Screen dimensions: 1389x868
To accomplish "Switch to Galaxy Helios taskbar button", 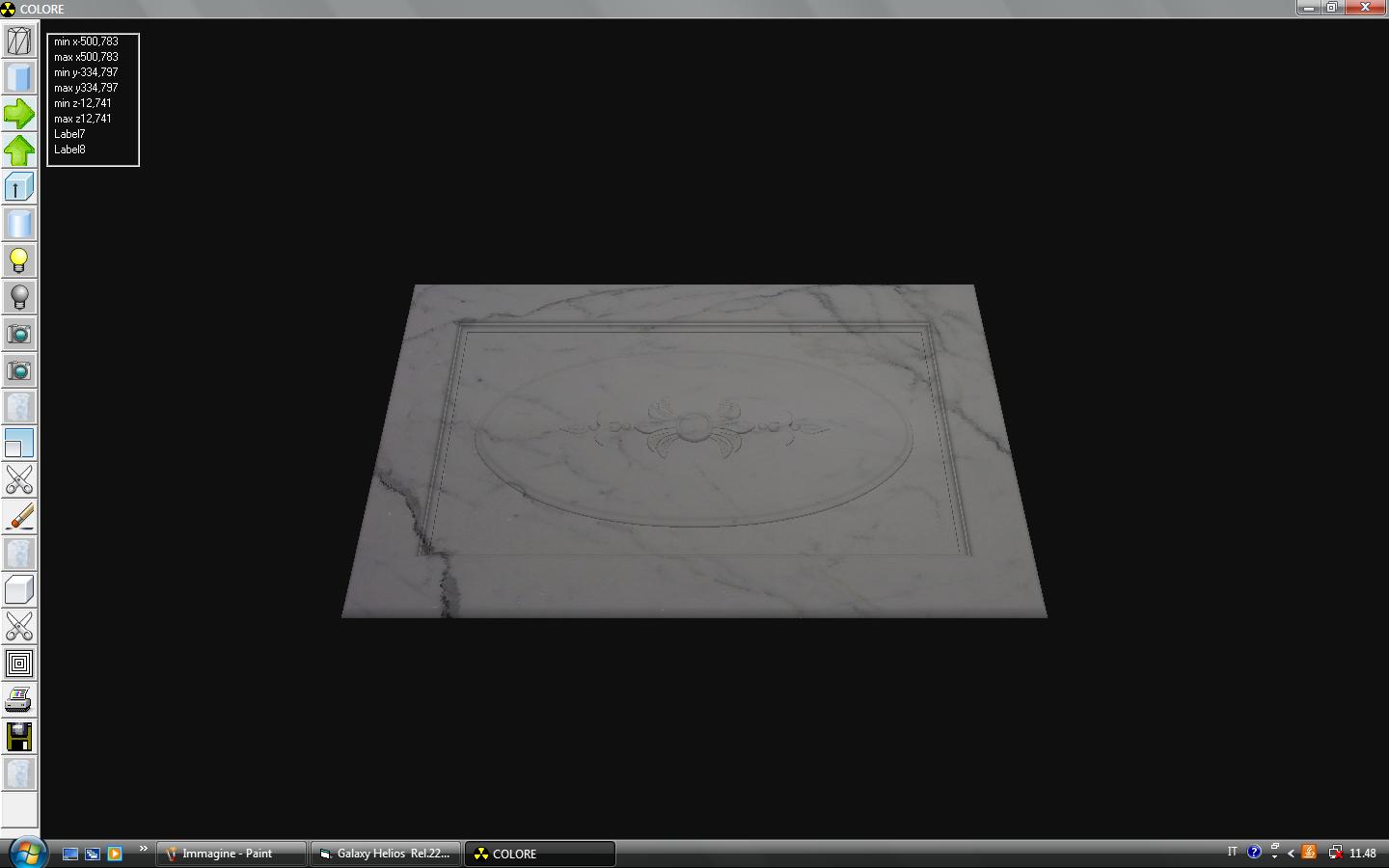I will click(386, 854).
